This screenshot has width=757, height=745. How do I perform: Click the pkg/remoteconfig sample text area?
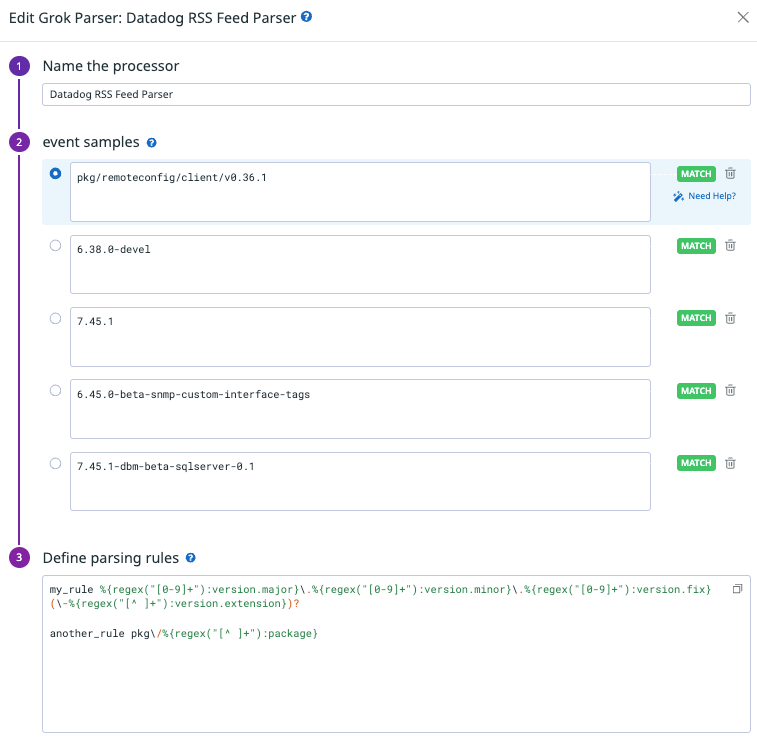(360, 192)
